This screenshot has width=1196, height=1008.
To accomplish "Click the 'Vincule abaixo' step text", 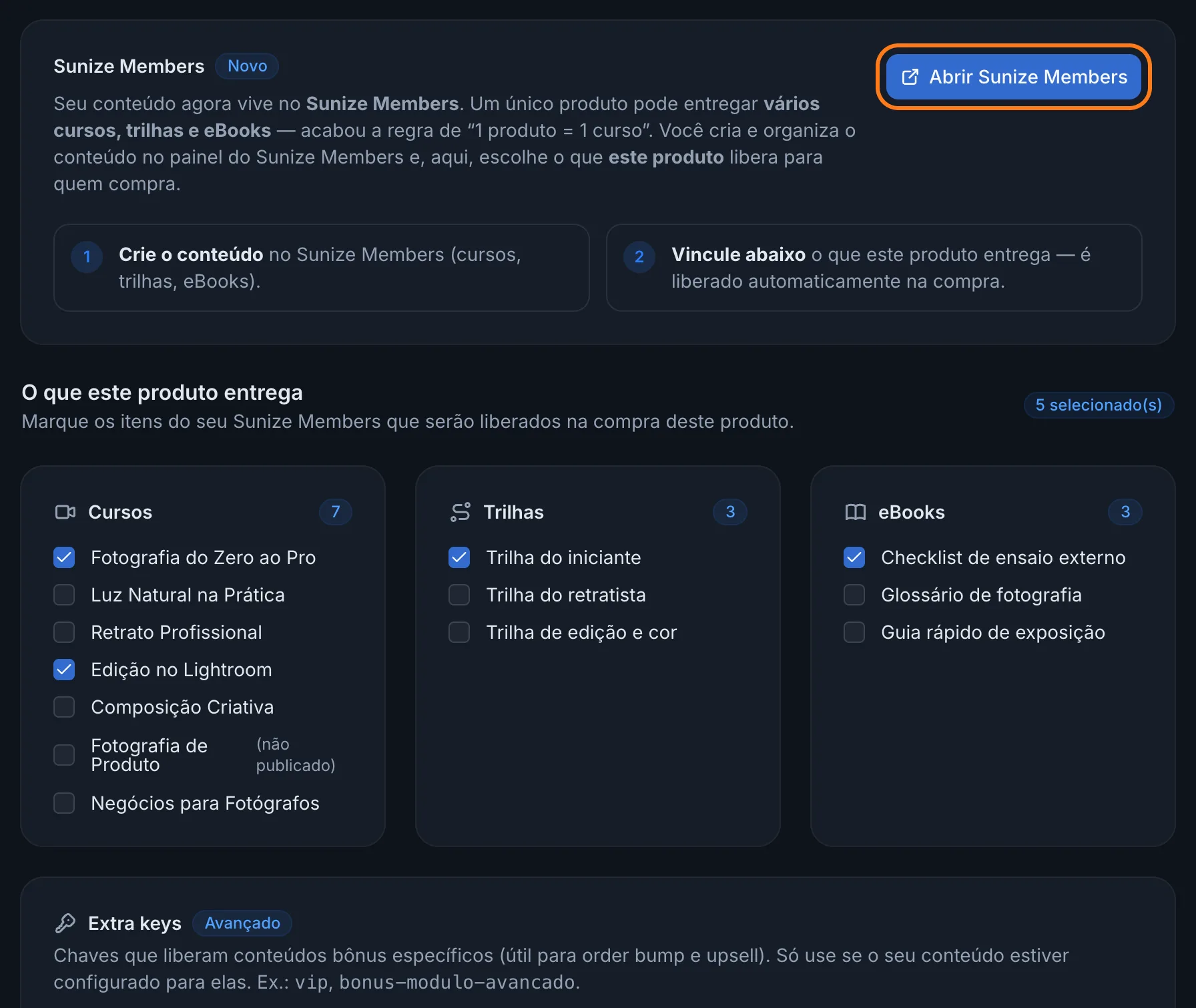I will [x=738, y=254].
